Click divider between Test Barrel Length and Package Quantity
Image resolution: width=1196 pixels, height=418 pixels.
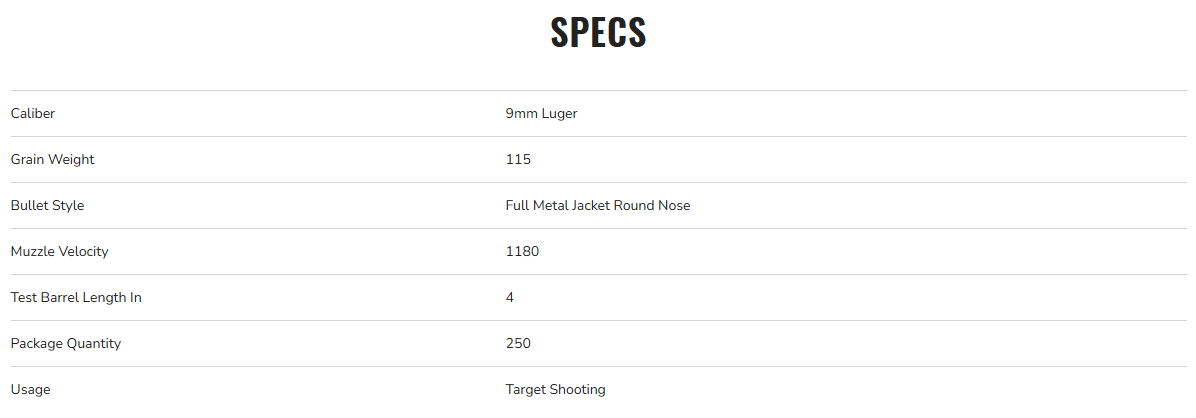tap(598, 321)
